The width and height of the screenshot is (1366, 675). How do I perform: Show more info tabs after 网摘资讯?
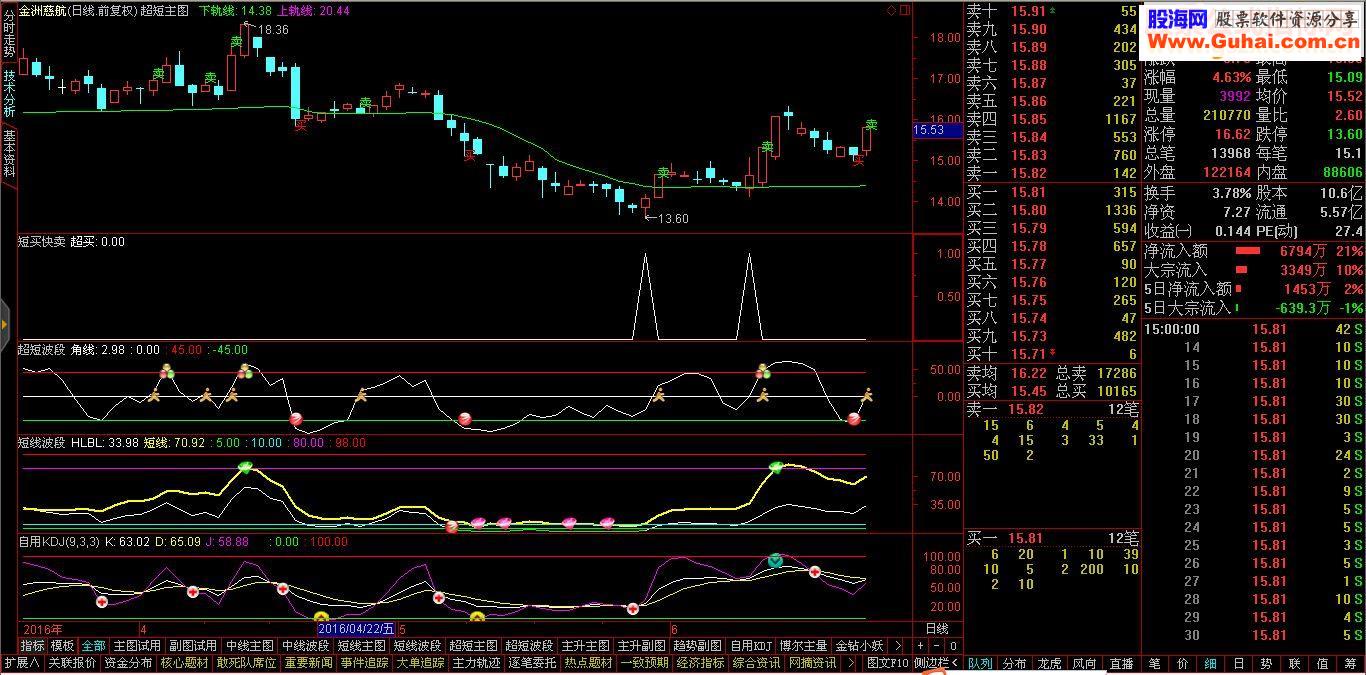pyautogui.click(x=850, y=663)
